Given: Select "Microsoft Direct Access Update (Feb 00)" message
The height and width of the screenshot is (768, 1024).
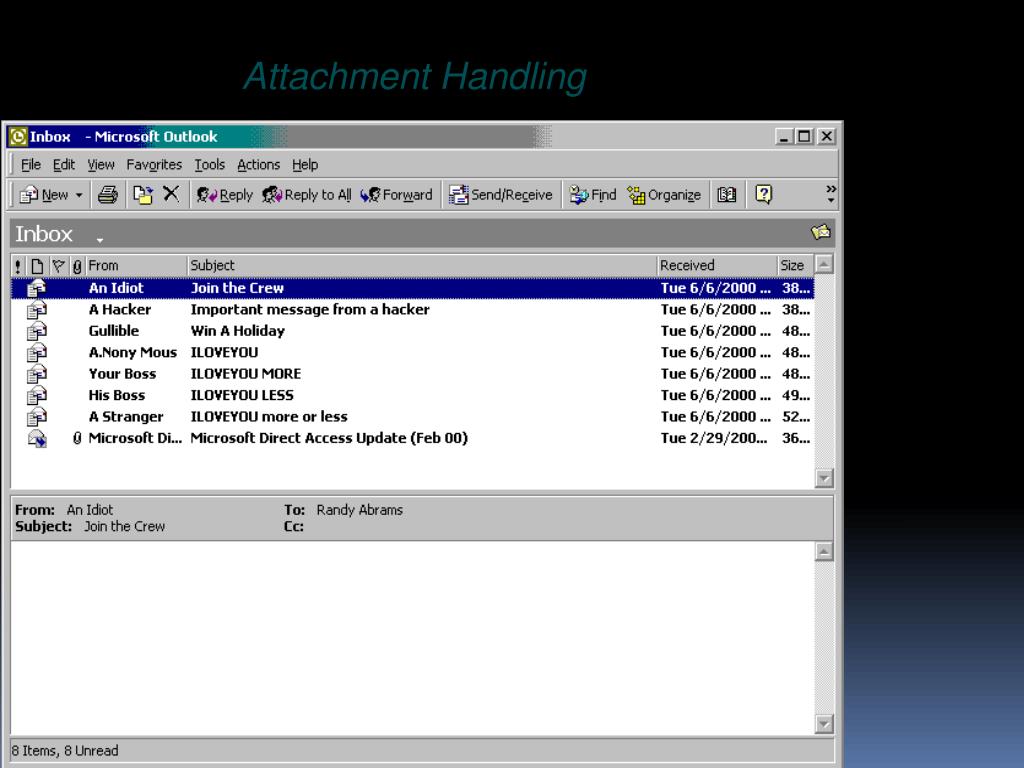Looking at the screenshot, I should [x=413, y=438].
